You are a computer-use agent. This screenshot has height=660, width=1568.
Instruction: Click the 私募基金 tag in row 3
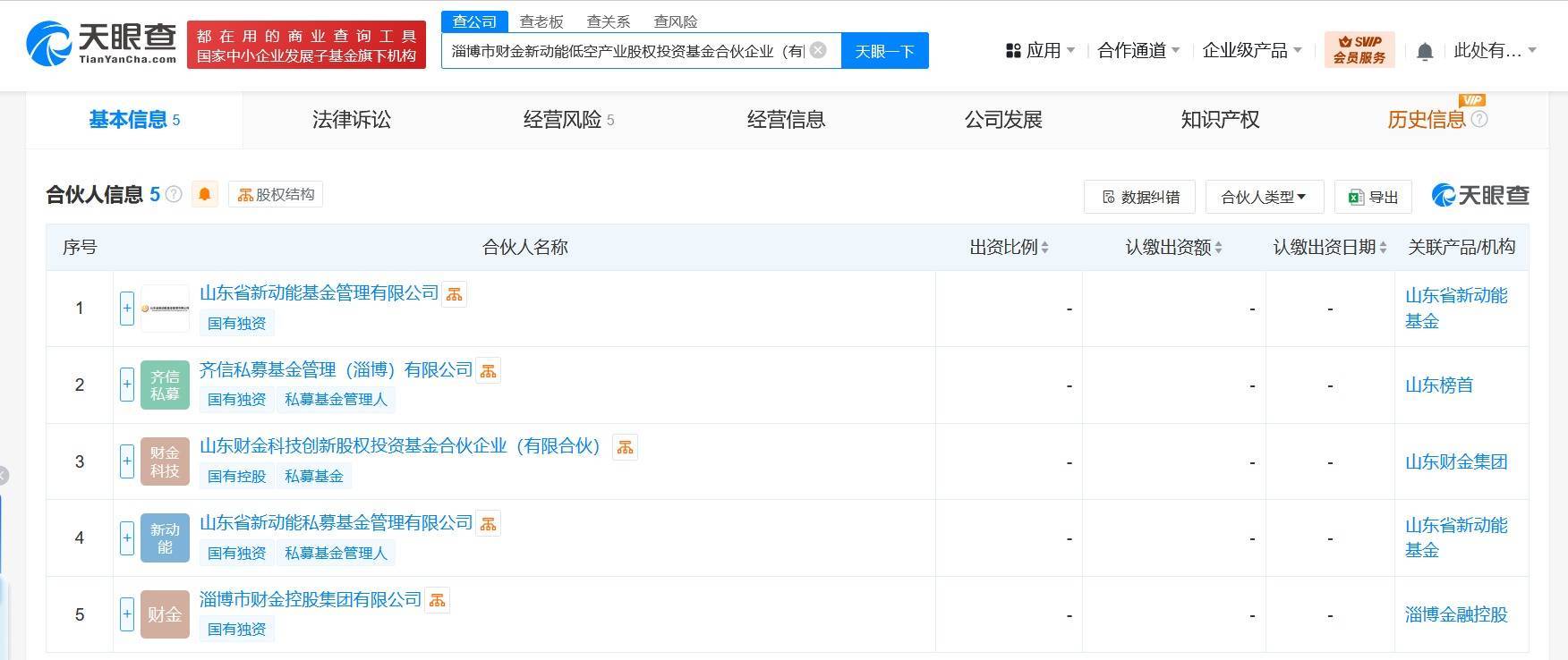(314, 477)
